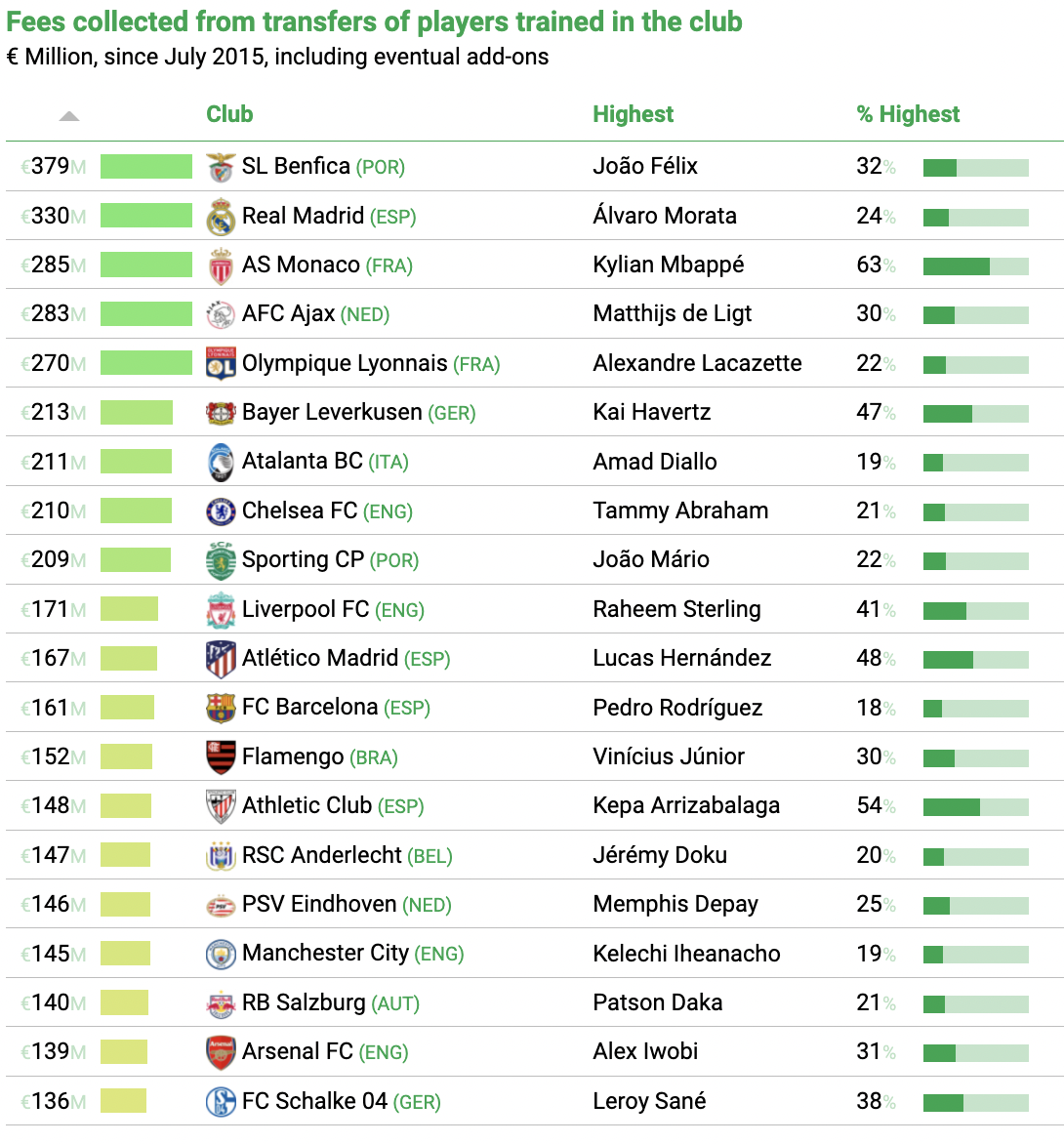The height and width of the screenshot is (1144, 1064).
Task: Click the Arsenal FC club crest
Action: [221, 1052]
